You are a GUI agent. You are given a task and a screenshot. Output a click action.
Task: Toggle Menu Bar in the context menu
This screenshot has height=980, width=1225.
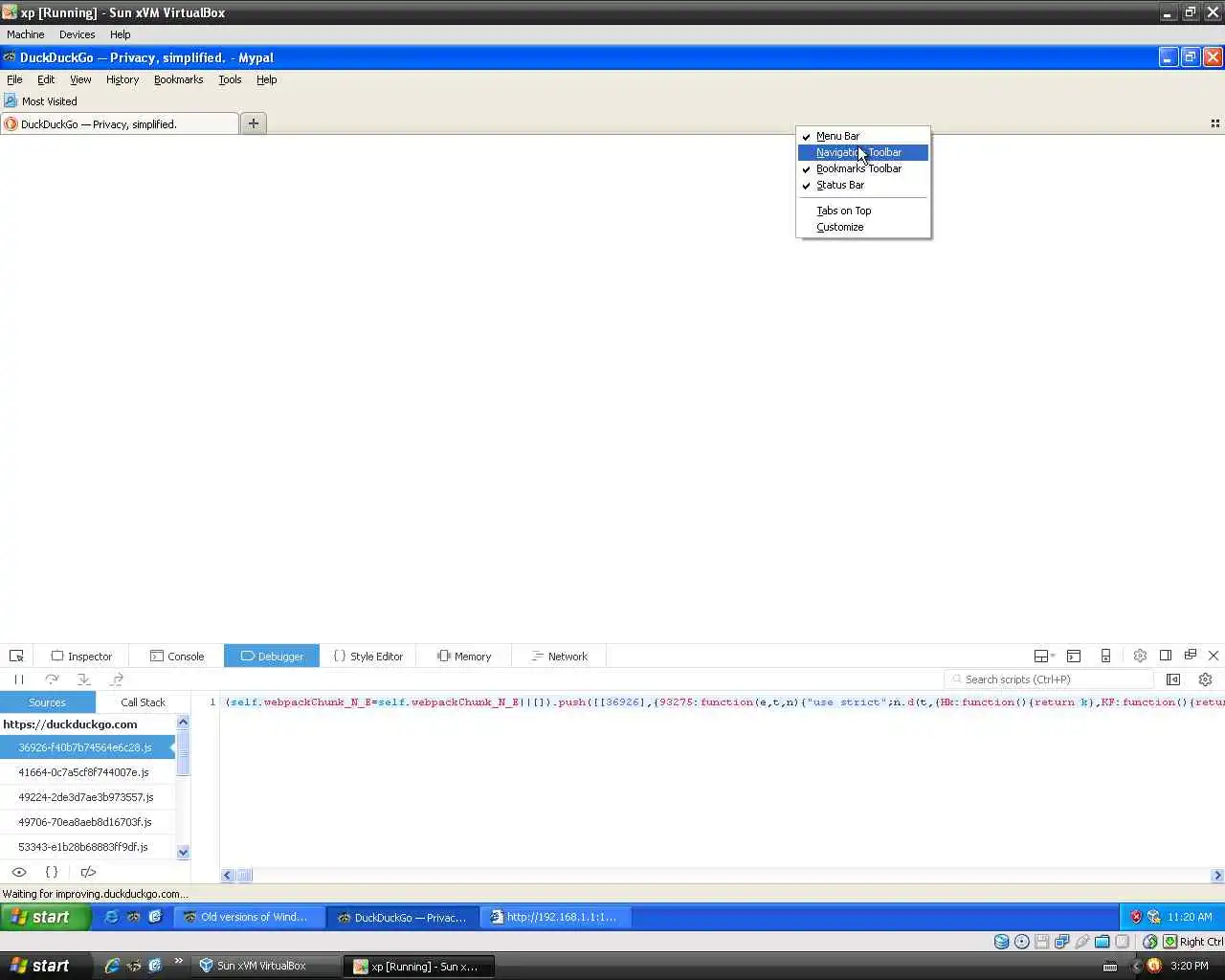click(863, 136)
